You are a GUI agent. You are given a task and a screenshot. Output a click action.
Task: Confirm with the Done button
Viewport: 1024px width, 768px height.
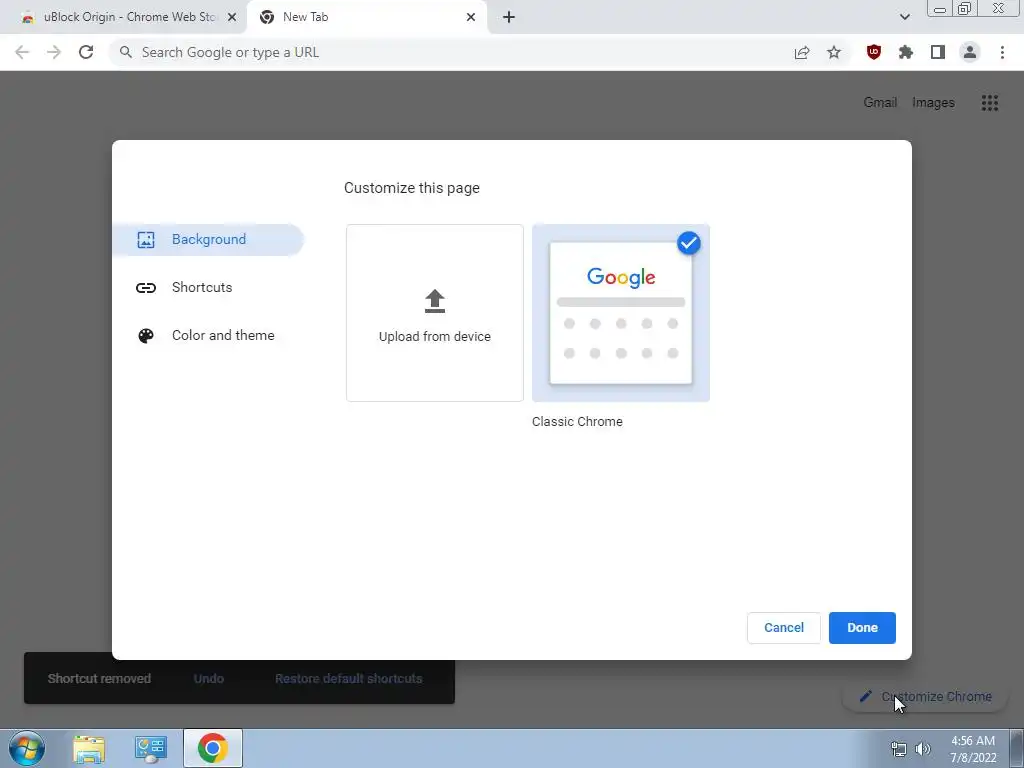pos(862,628)
